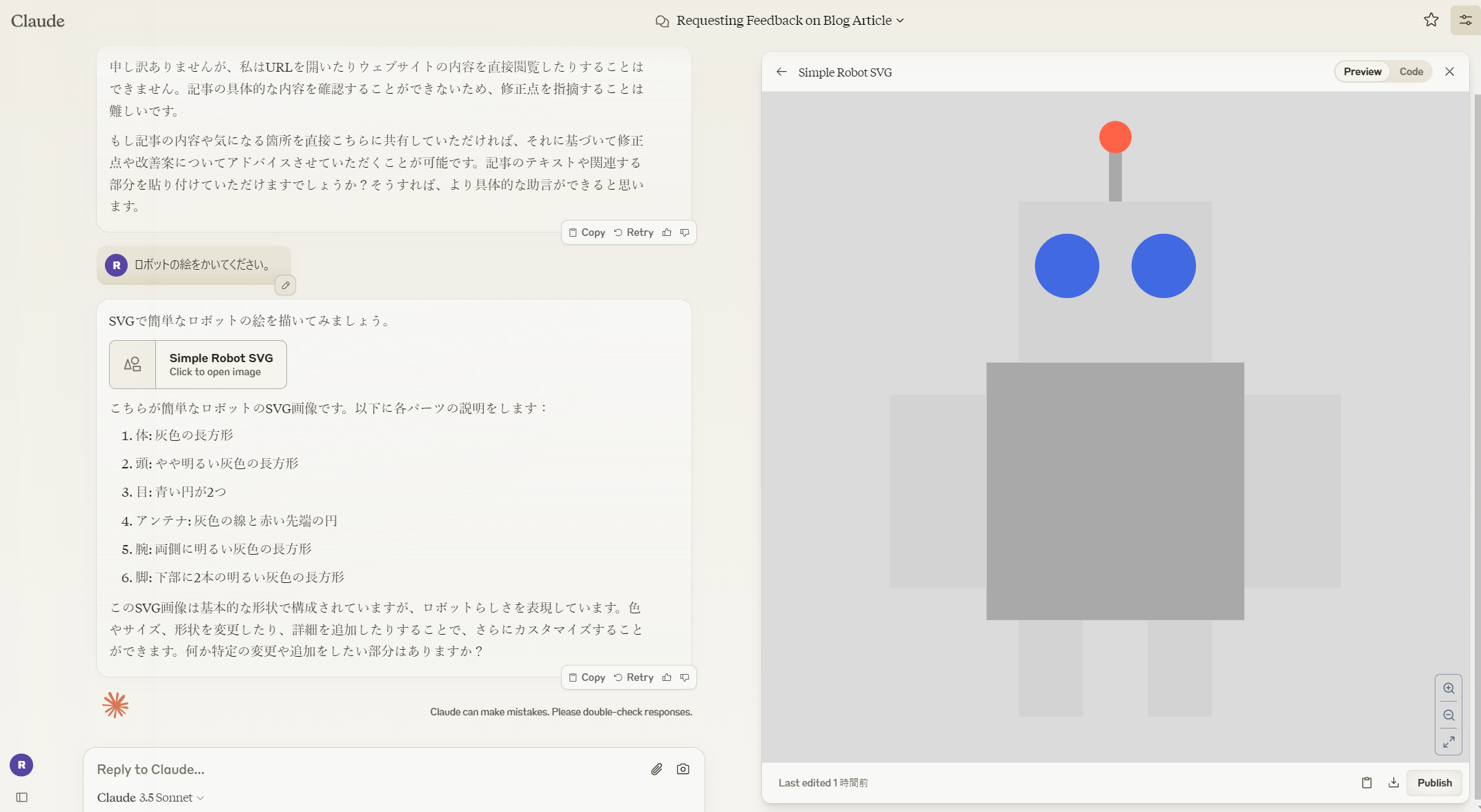Download the Simple Robot SVG artifact
The width and height of the screenshot is (1481, 812).
point(1393,782)
